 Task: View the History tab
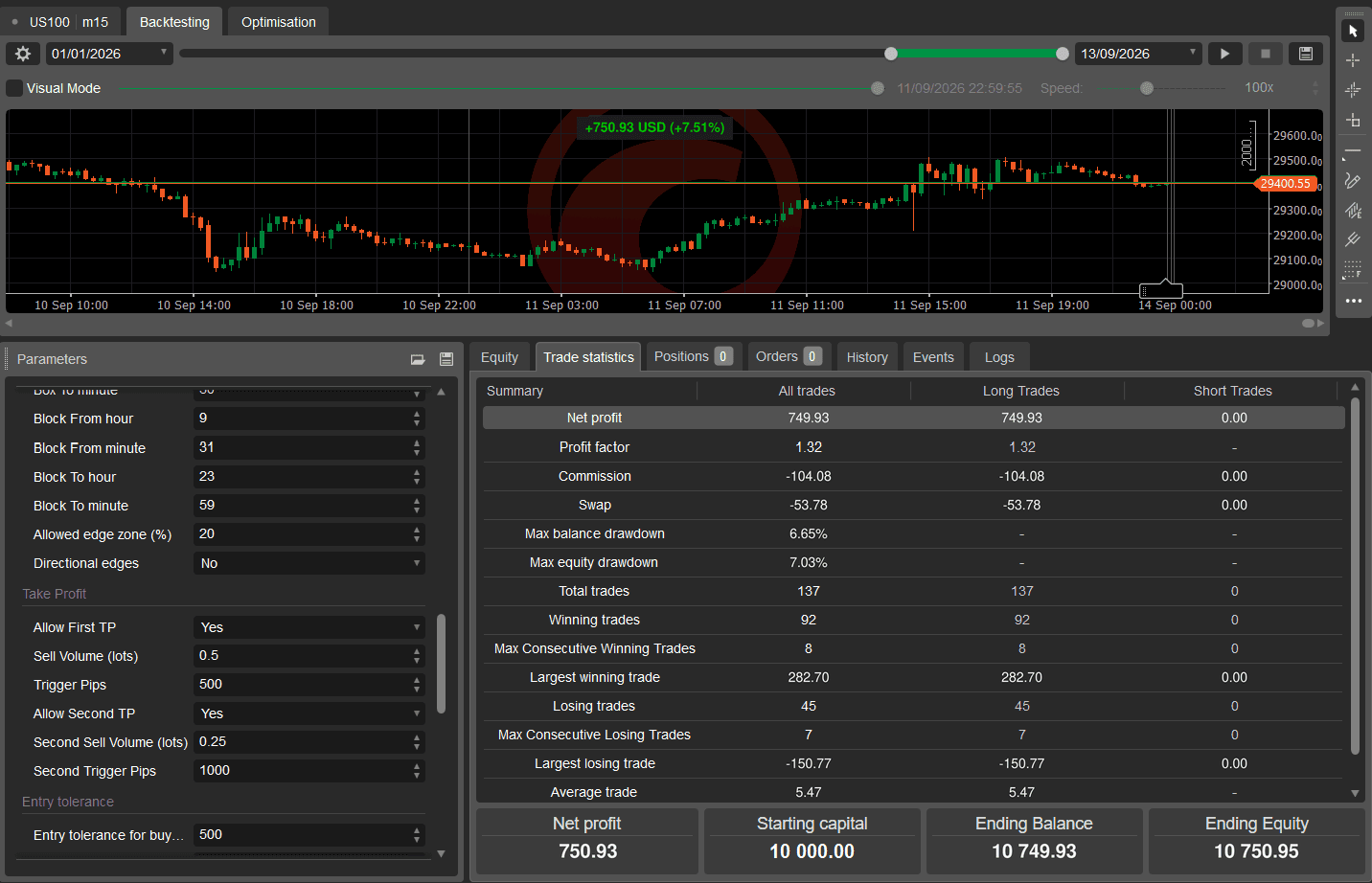tap(867, 357)
